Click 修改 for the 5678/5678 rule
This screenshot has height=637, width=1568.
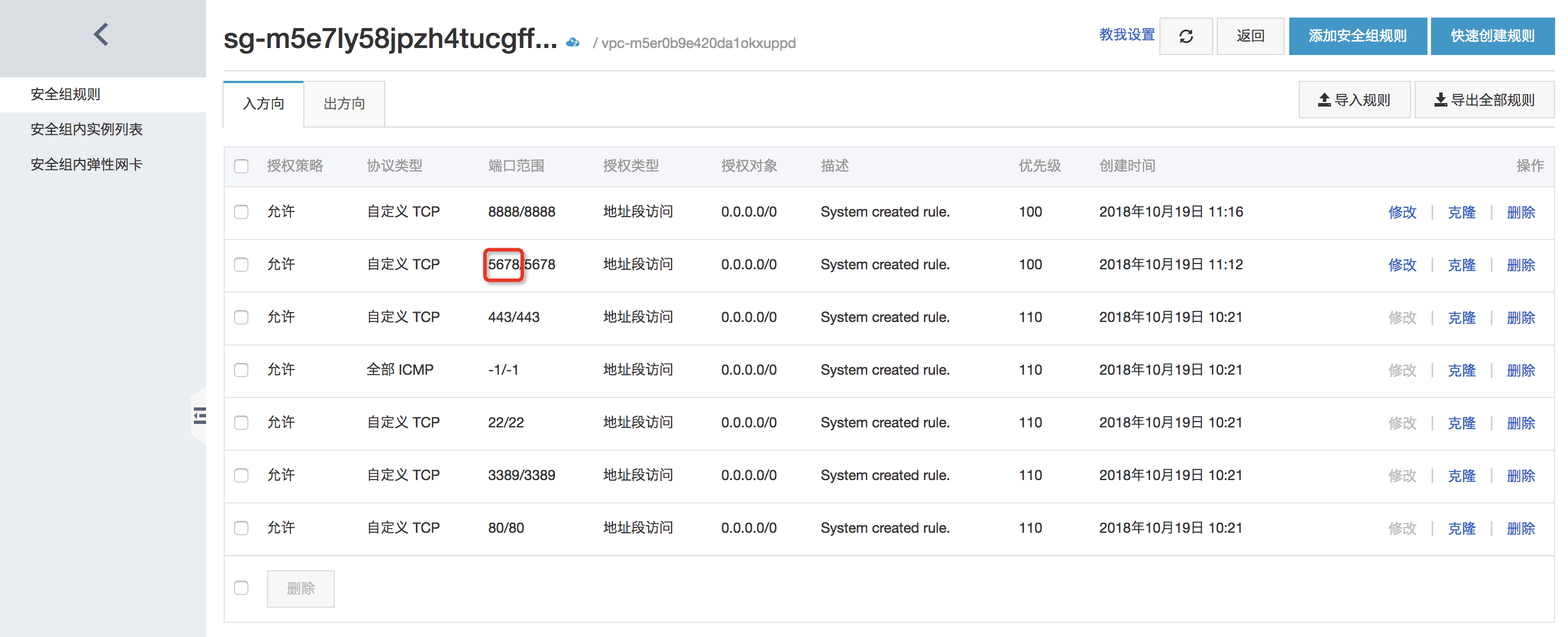tap(1402, 265)
